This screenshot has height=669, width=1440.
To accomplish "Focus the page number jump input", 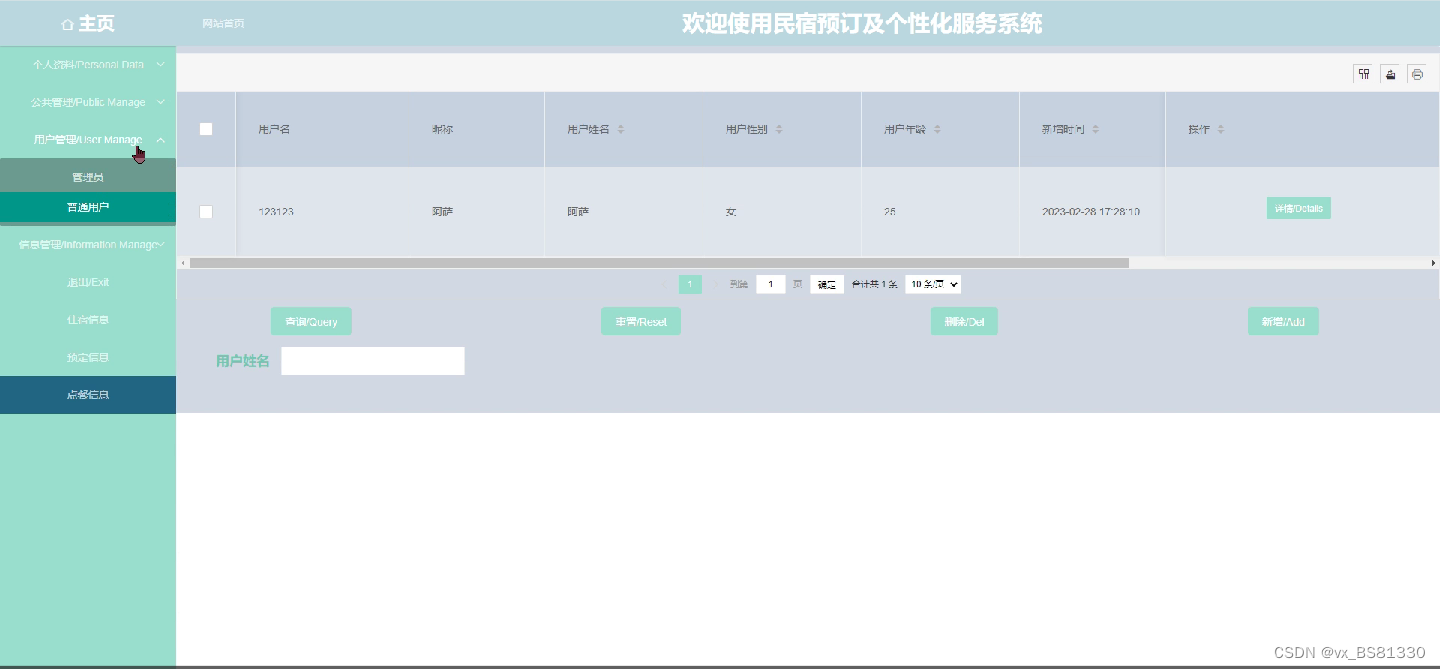I will click(771, 284).
